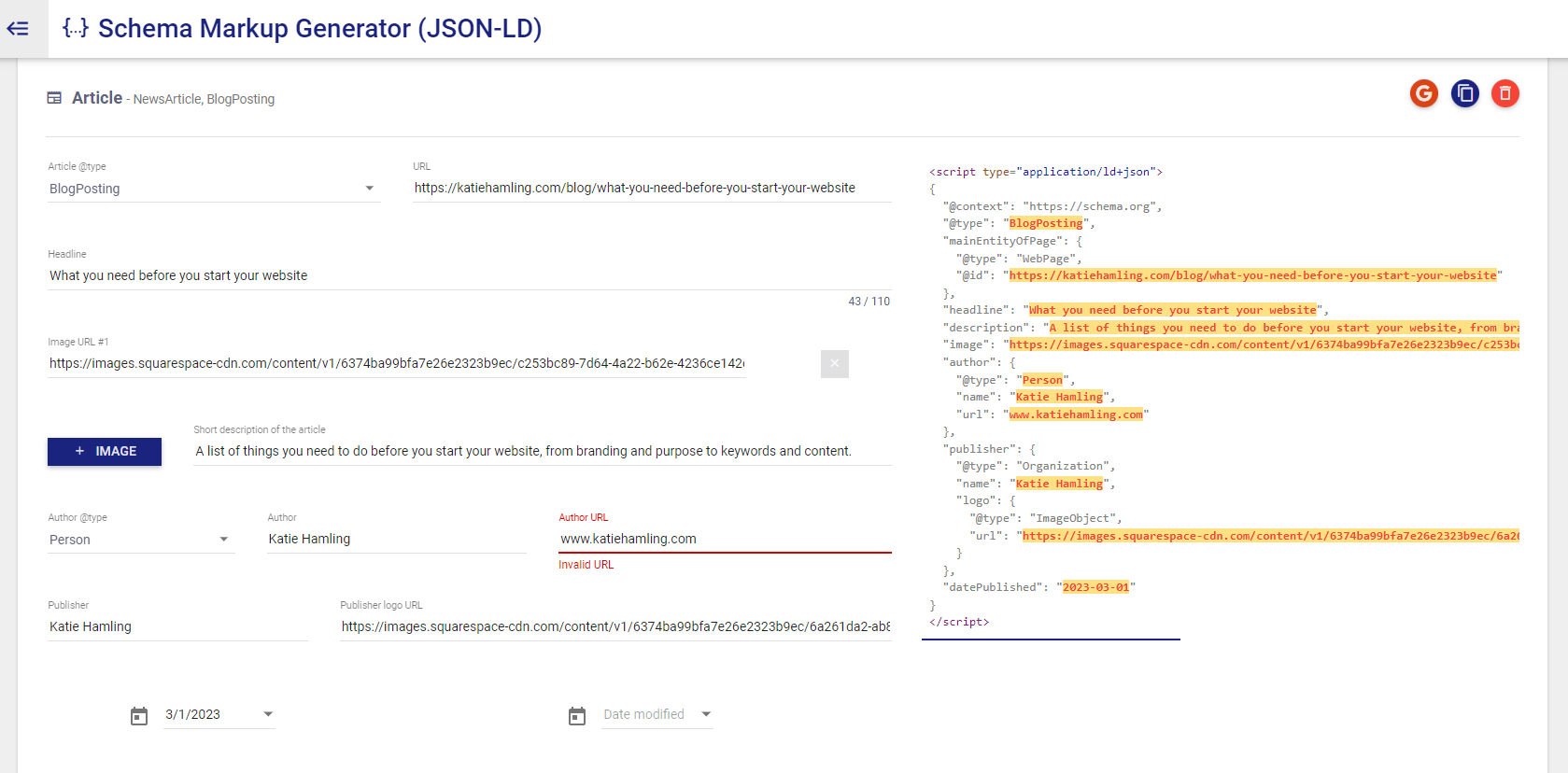
Task: Click the Article table icon
Action: coord(55,98)
